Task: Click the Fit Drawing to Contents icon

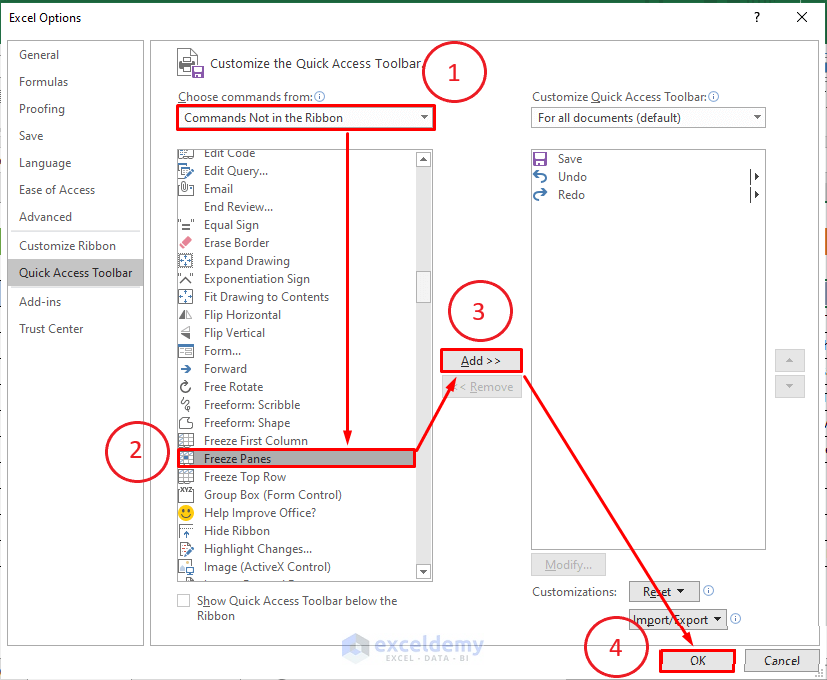Action: point(186,297)
